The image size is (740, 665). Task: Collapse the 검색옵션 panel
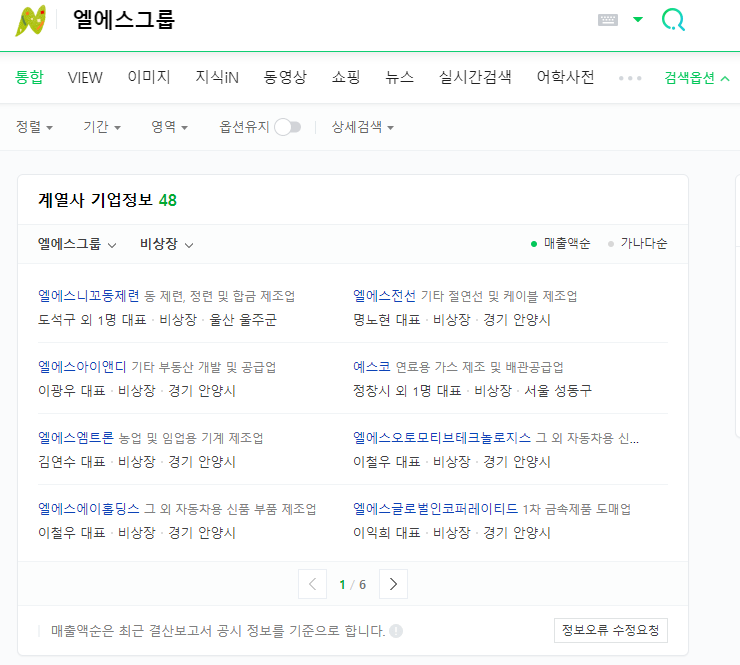click(697, 78)
